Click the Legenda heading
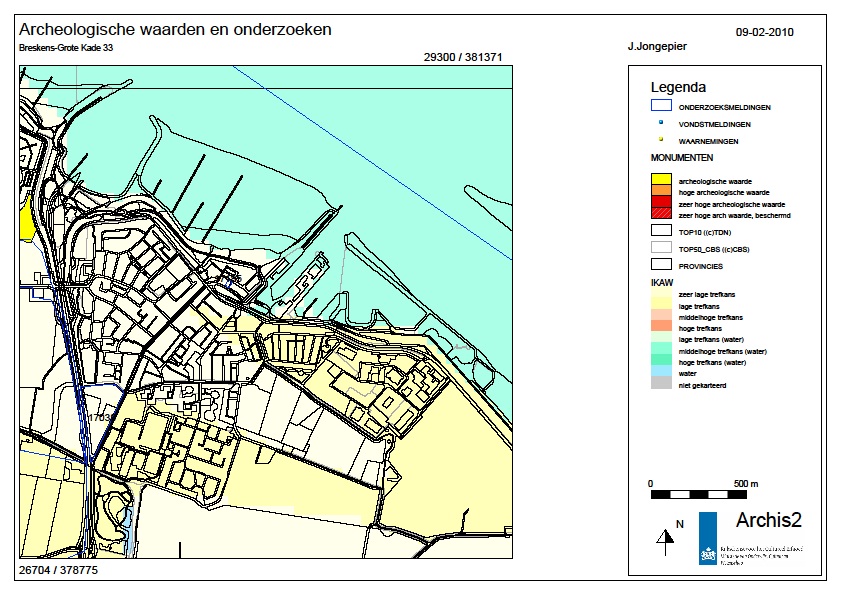The image size is (841, 595). coord(678,87)
